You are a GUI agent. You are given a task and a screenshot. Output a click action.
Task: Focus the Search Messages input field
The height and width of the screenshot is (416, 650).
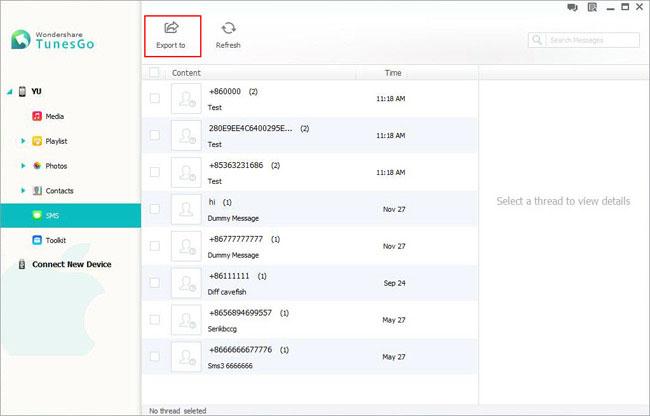584,40
